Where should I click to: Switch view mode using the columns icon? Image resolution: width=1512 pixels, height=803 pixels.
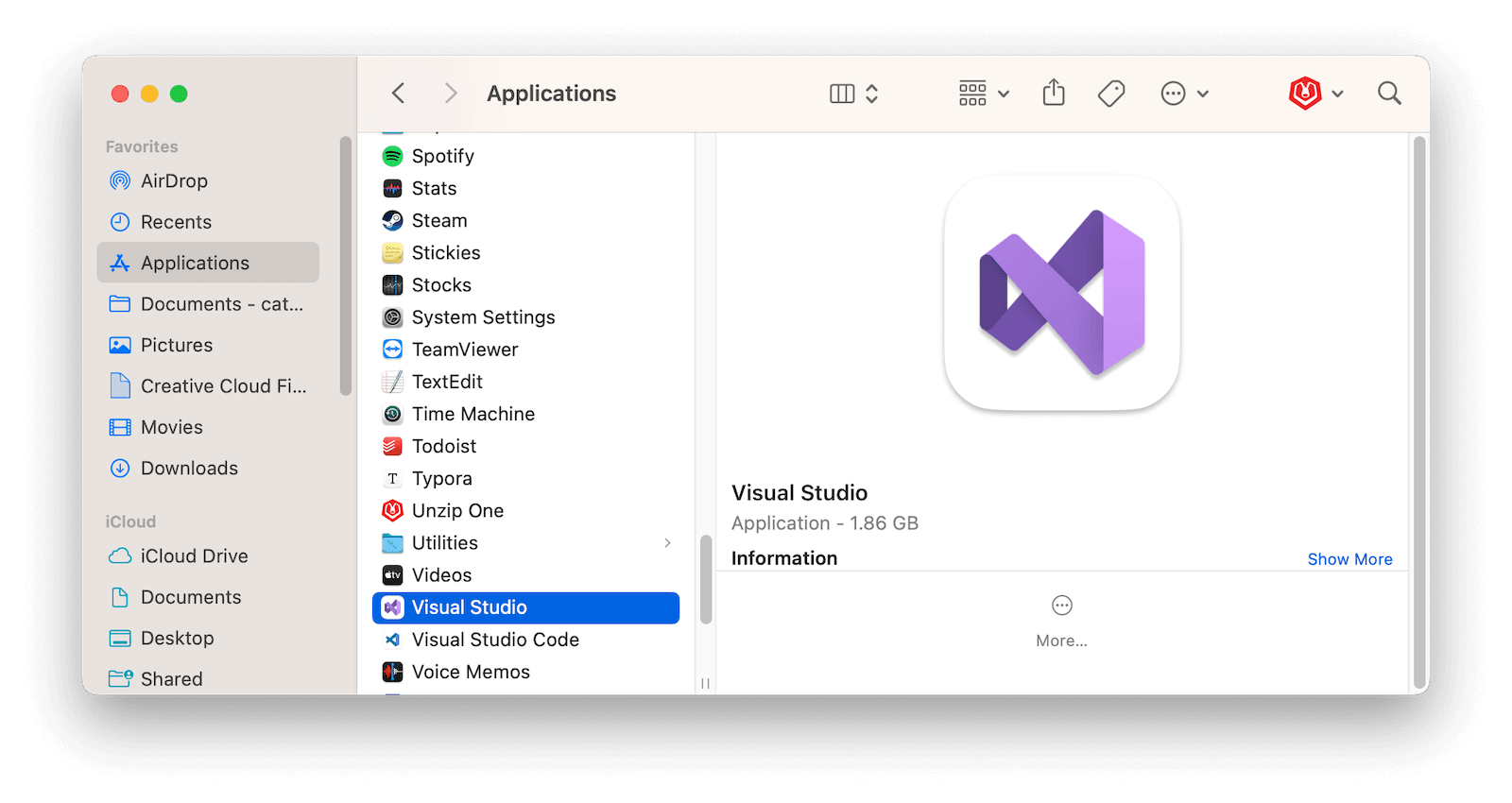coord(842,94)
